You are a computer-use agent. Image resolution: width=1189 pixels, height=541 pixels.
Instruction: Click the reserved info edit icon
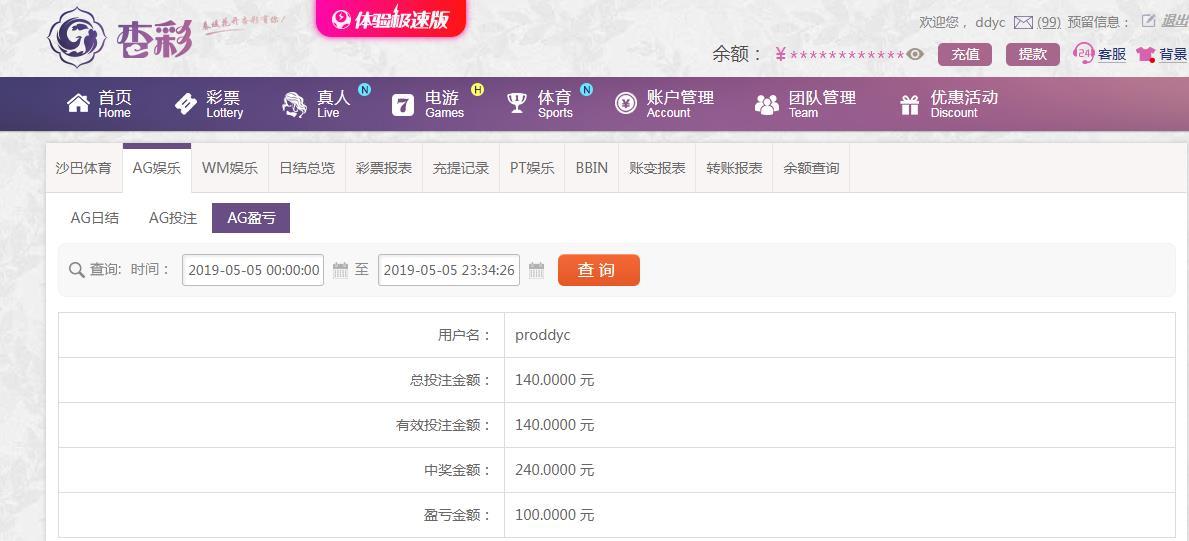(x=1148, y=20)
